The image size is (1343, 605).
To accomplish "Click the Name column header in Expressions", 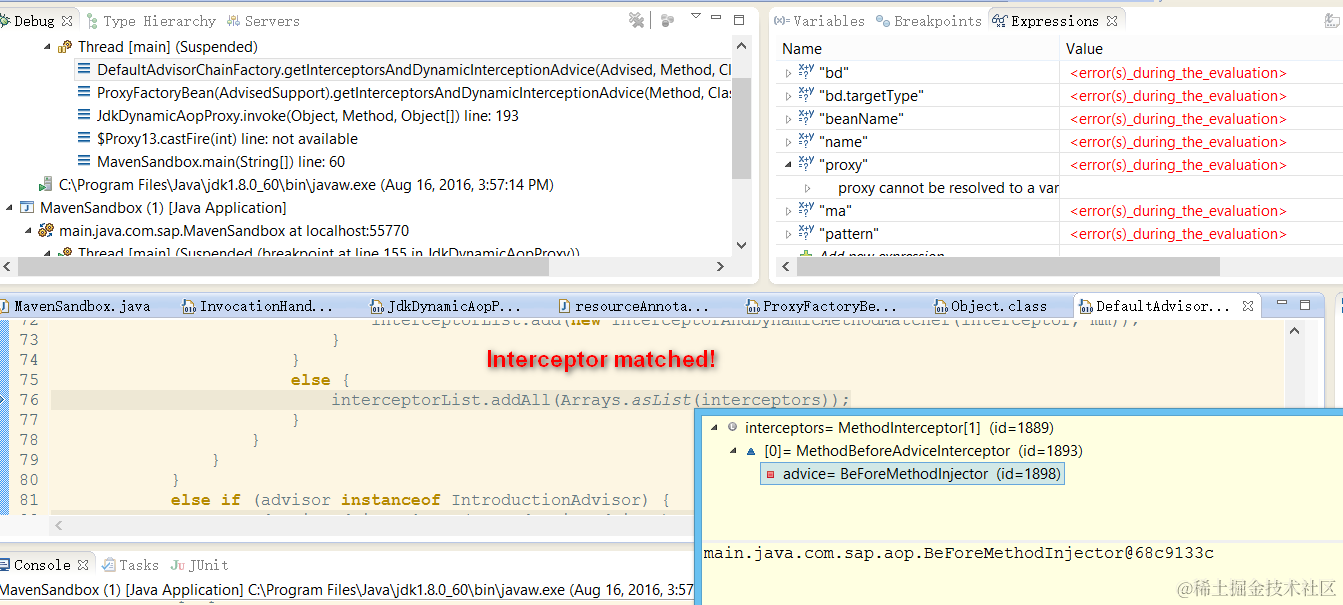I will (x=917, y=49).
